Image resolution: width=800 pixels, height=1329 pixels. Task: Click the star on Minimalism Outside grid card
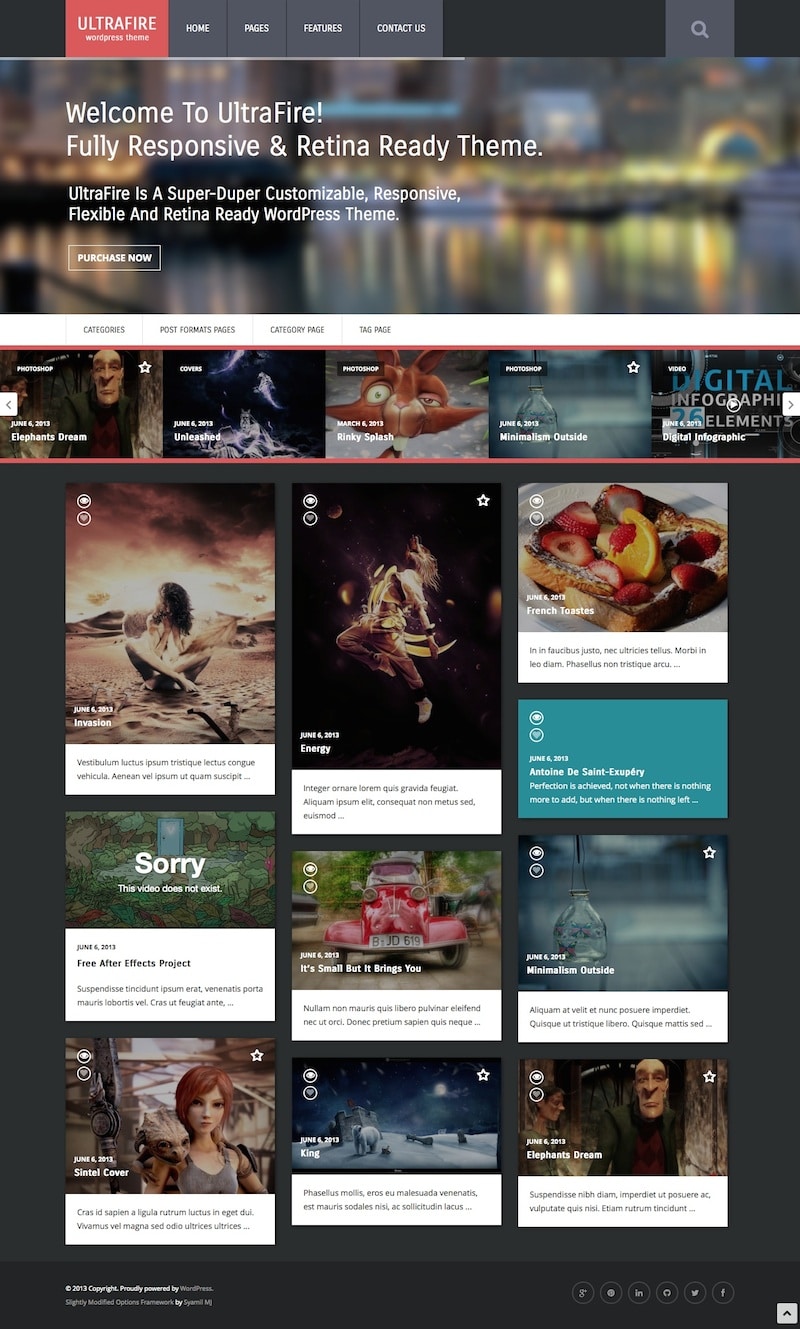click(710, 853)
